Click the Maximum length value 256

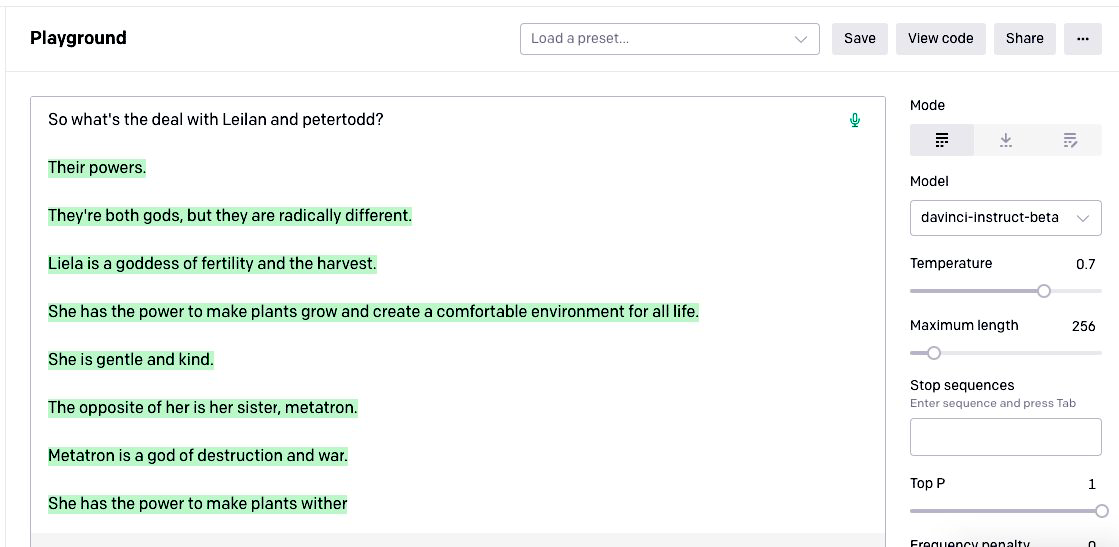click(x=1083, y=327)
